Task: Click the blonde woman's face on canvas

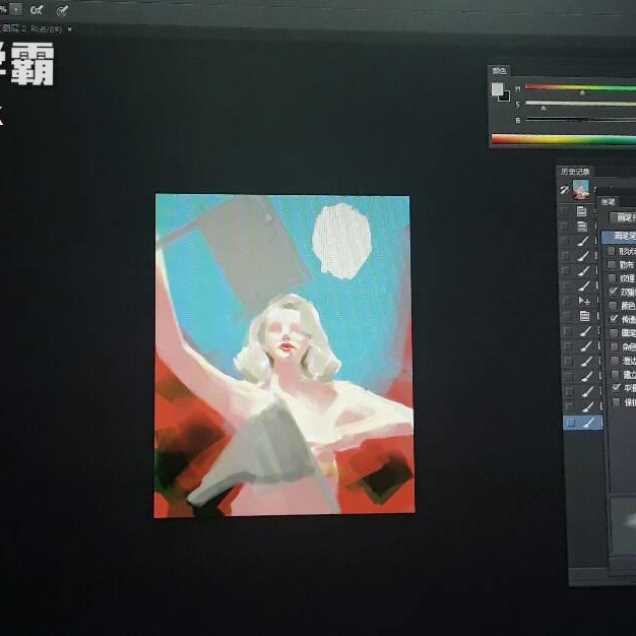Action: tap(287, 333)
